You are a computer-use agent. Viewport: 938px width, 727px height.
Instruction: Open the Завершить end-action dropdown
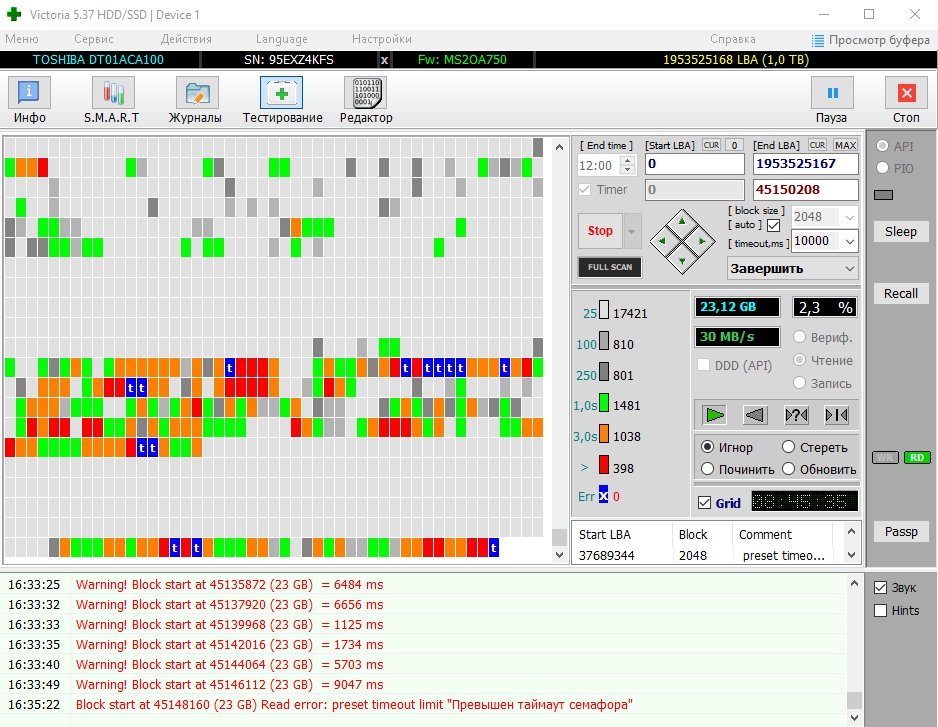point(793,269)
